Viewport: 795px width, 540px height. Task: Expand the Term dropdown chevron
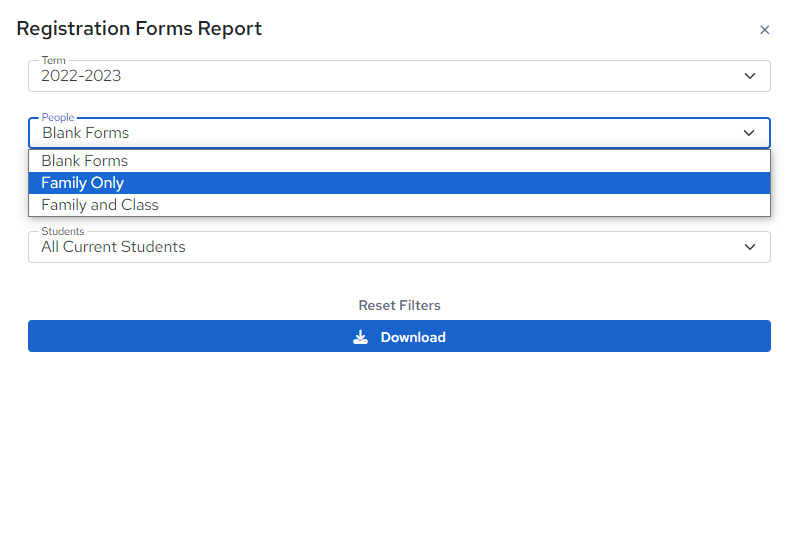(749, 76)
